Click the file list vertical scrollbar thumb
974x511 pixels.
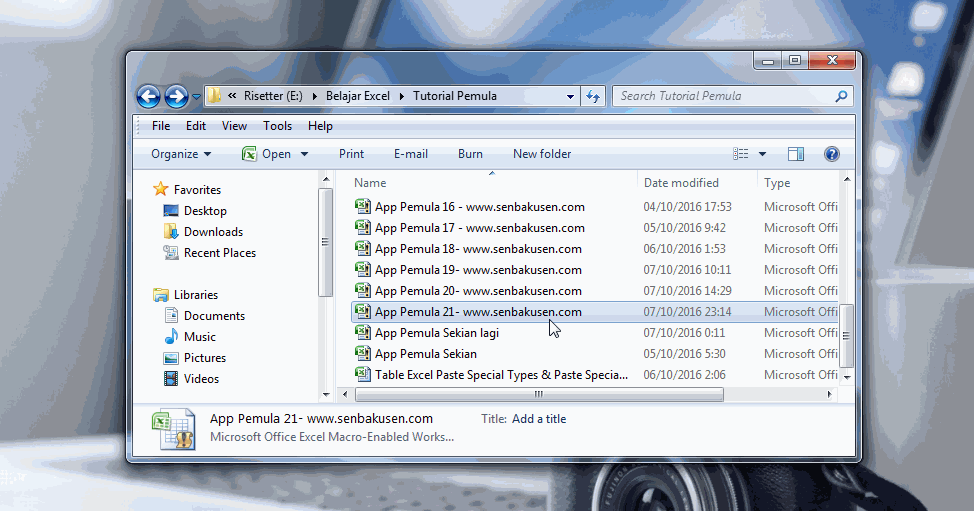point(847,335)
